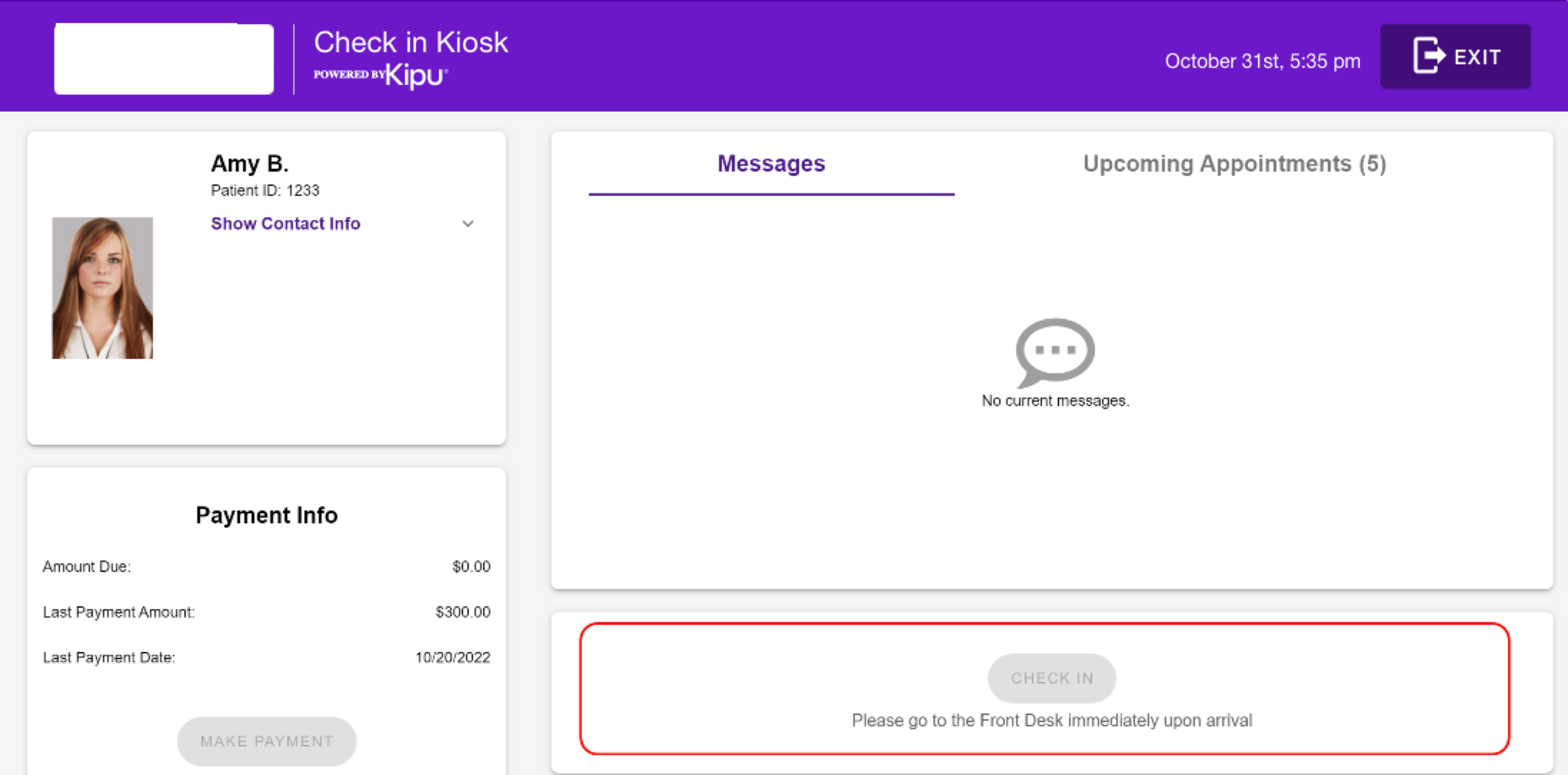
Task: Click the $300.00 last payment amount
Action: (463, 612)
